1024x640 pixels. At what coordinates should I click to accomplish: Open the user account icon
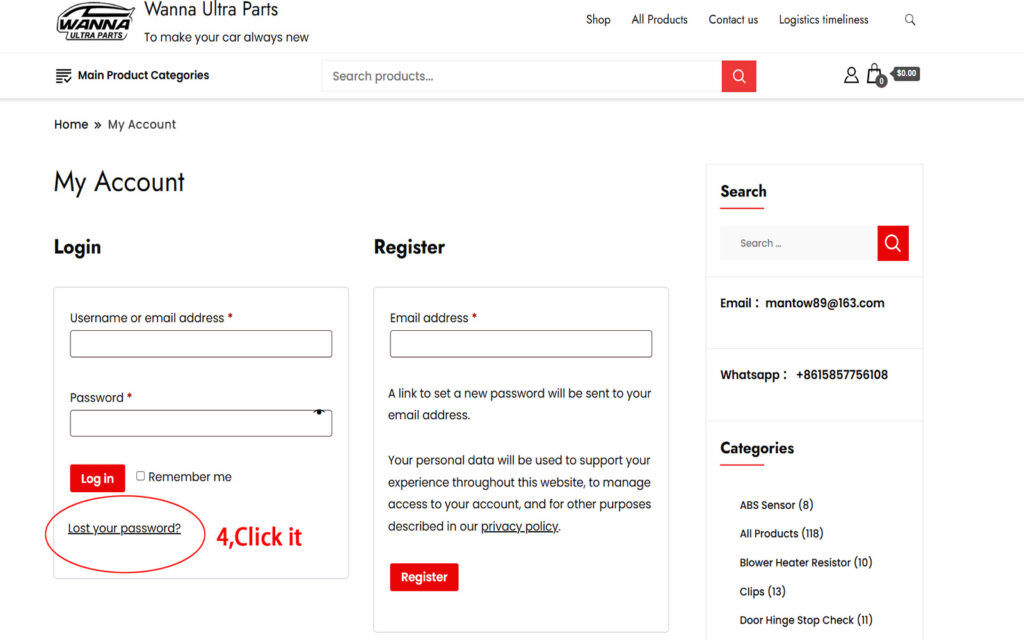click(x=851, y=75)
